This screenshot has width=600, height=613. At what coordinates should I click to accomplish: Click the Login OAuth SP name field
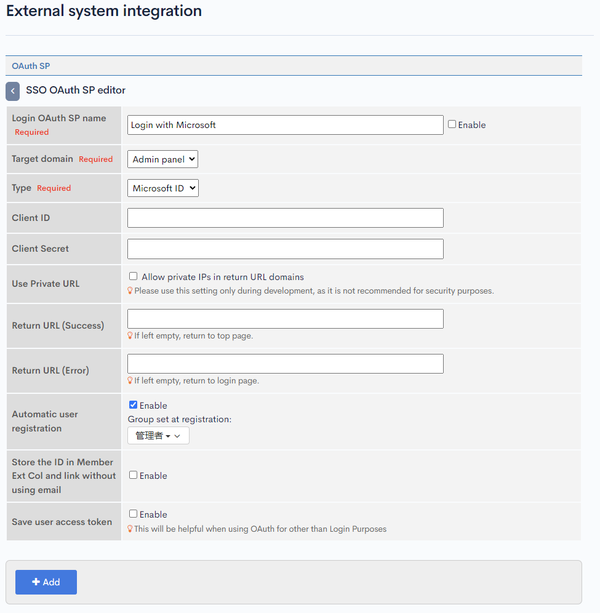[x=285, y=125]
